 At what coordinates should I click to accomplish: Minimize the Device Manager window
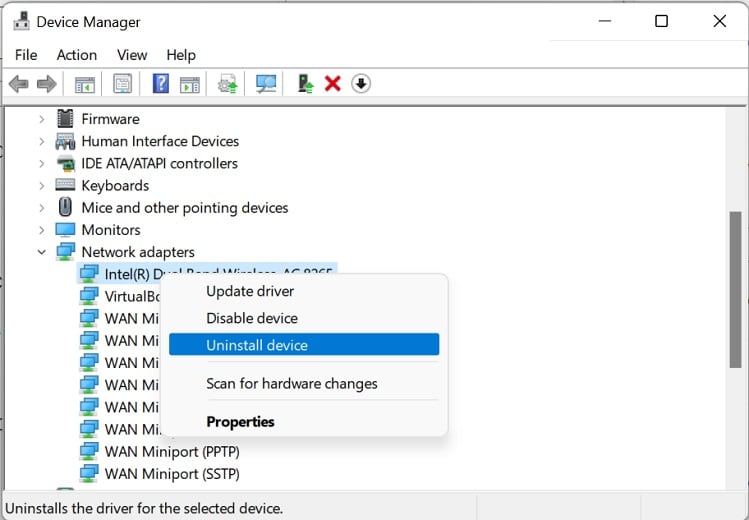[x=605, y=21]
